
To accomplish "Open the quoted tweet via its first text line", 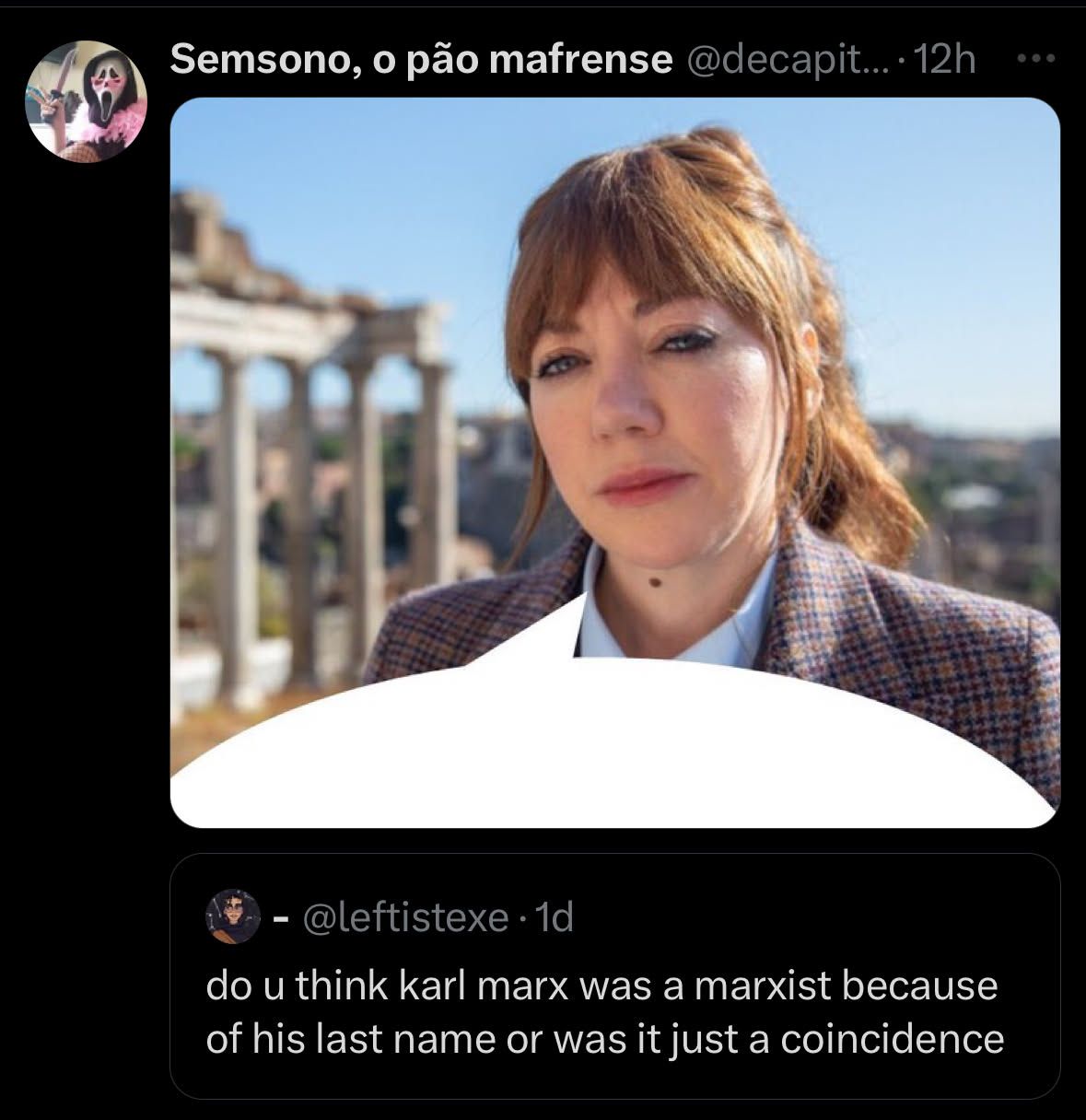I will point(601,986).
